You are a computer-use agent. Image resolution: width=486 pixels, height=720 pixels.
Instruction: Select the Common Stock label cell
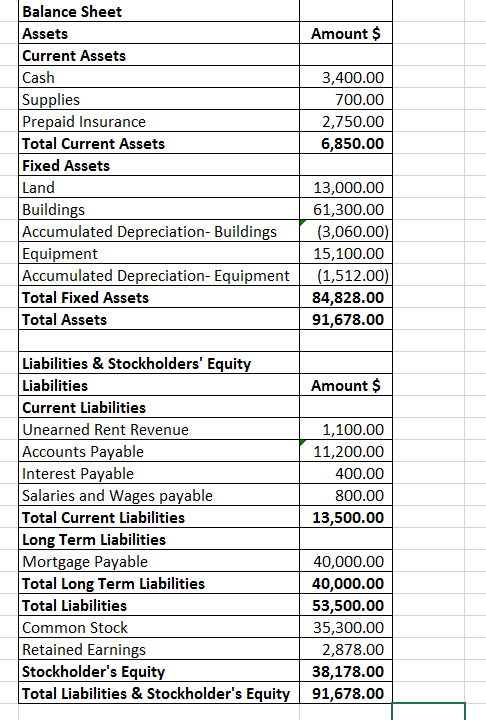159,627
